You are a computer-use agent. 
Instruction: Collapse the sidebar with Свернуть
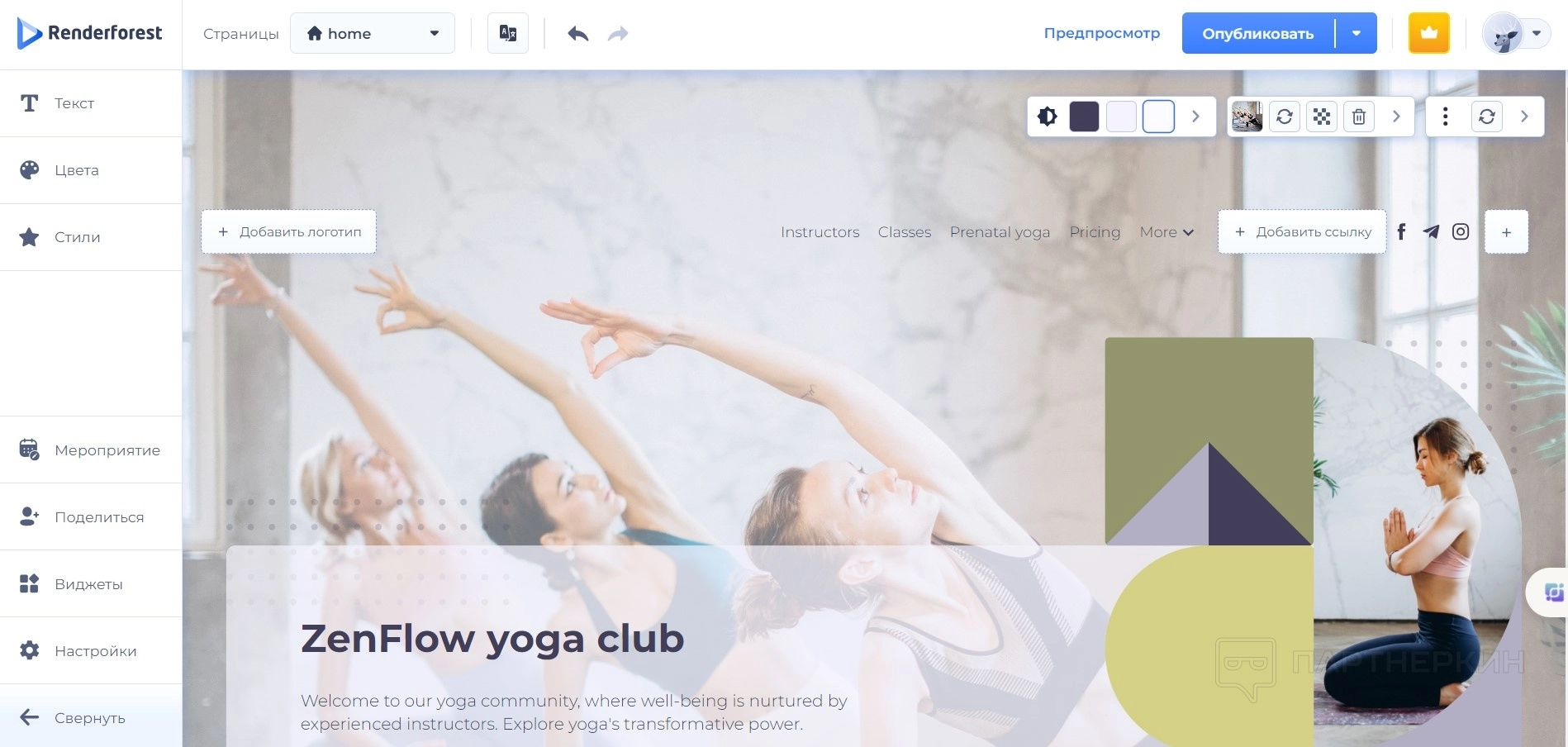pyautogui.click(x=91, y=717)
